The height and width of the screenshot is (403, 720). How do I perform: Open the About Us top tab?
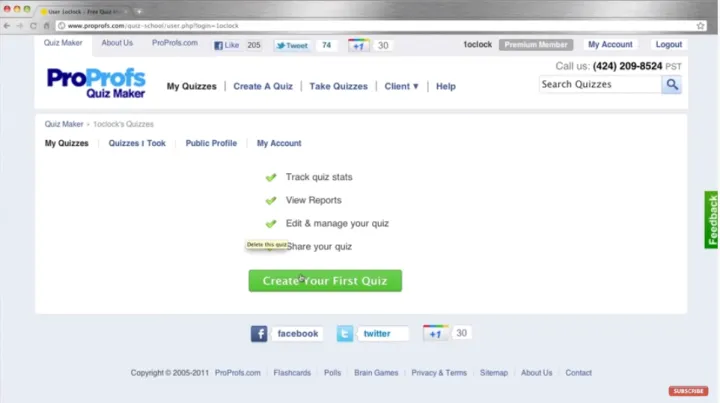[117, 43]
